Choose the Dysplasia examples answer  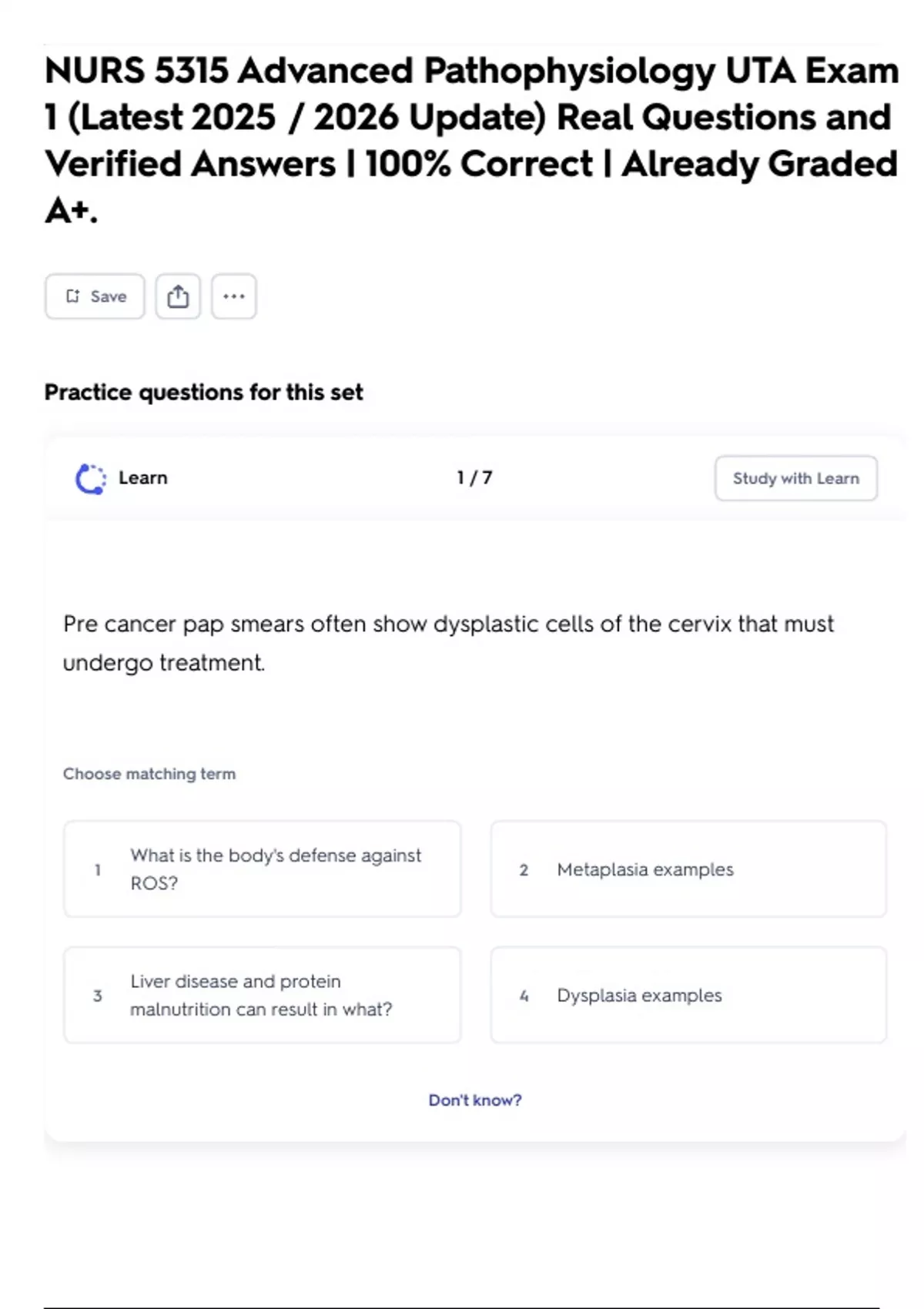pyautogui.click(x=688, y=996)
